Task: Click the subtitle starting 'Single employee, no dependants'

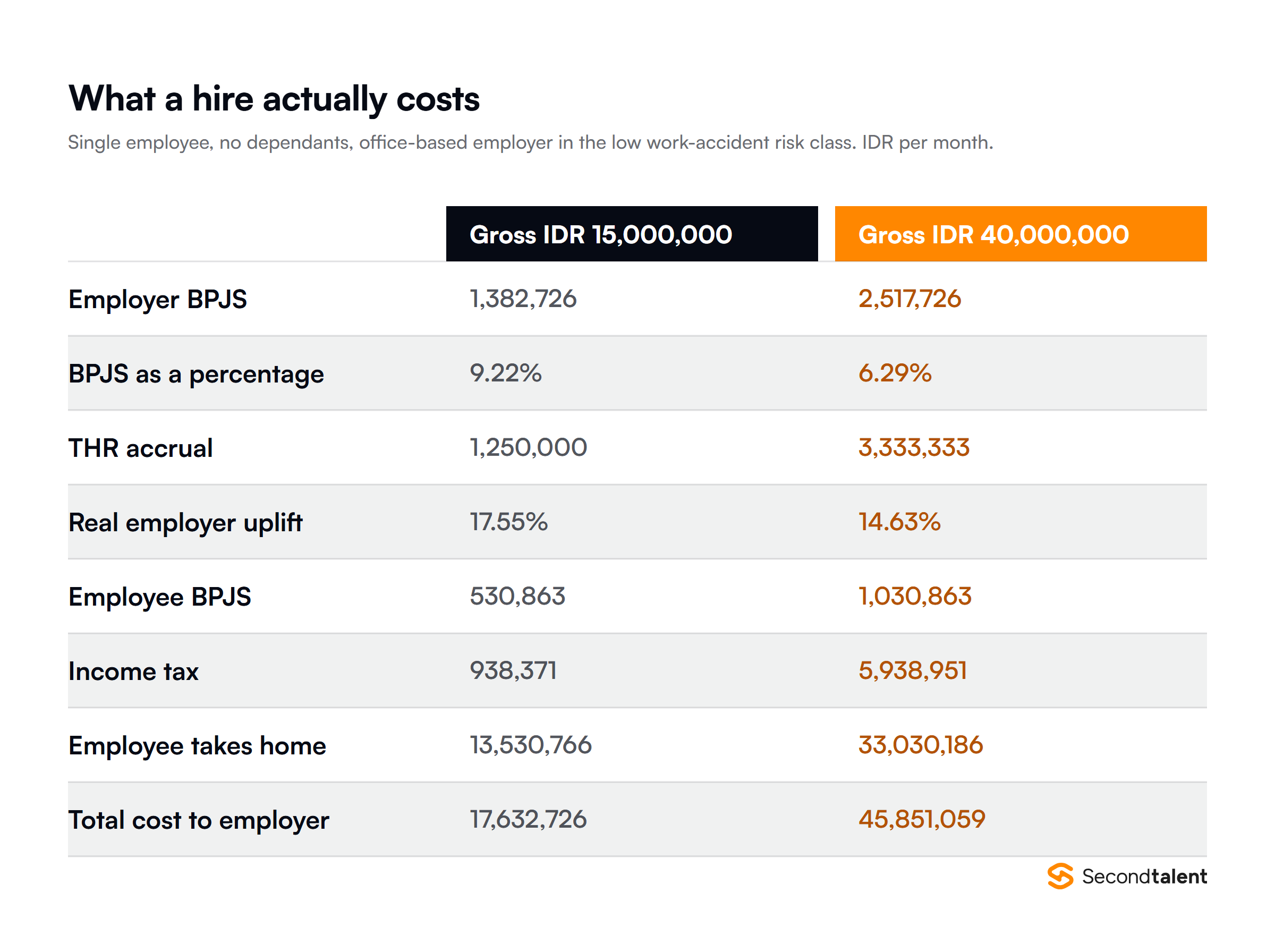Action: (530, 142)
